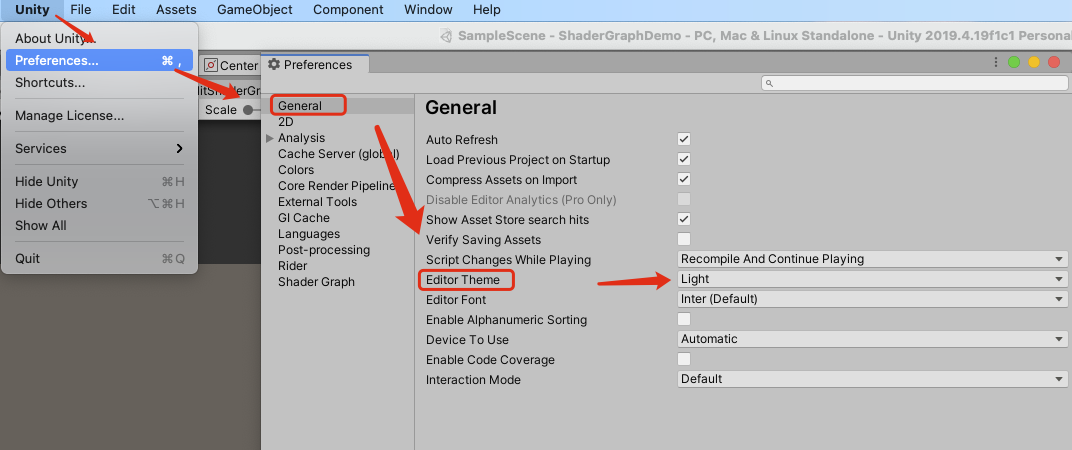The image size is (1072, 450).
Task: Open the Help menu
Action: pyautogui.click(x=487, y=10)
